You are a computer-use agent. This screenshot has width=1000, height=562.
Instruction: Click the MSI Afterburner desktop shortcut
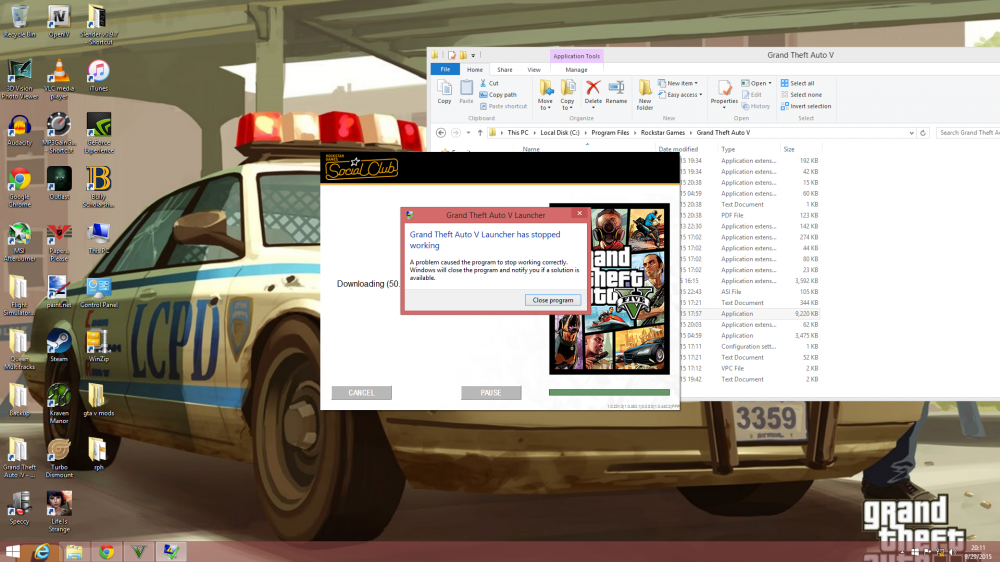tap(19, 242)
